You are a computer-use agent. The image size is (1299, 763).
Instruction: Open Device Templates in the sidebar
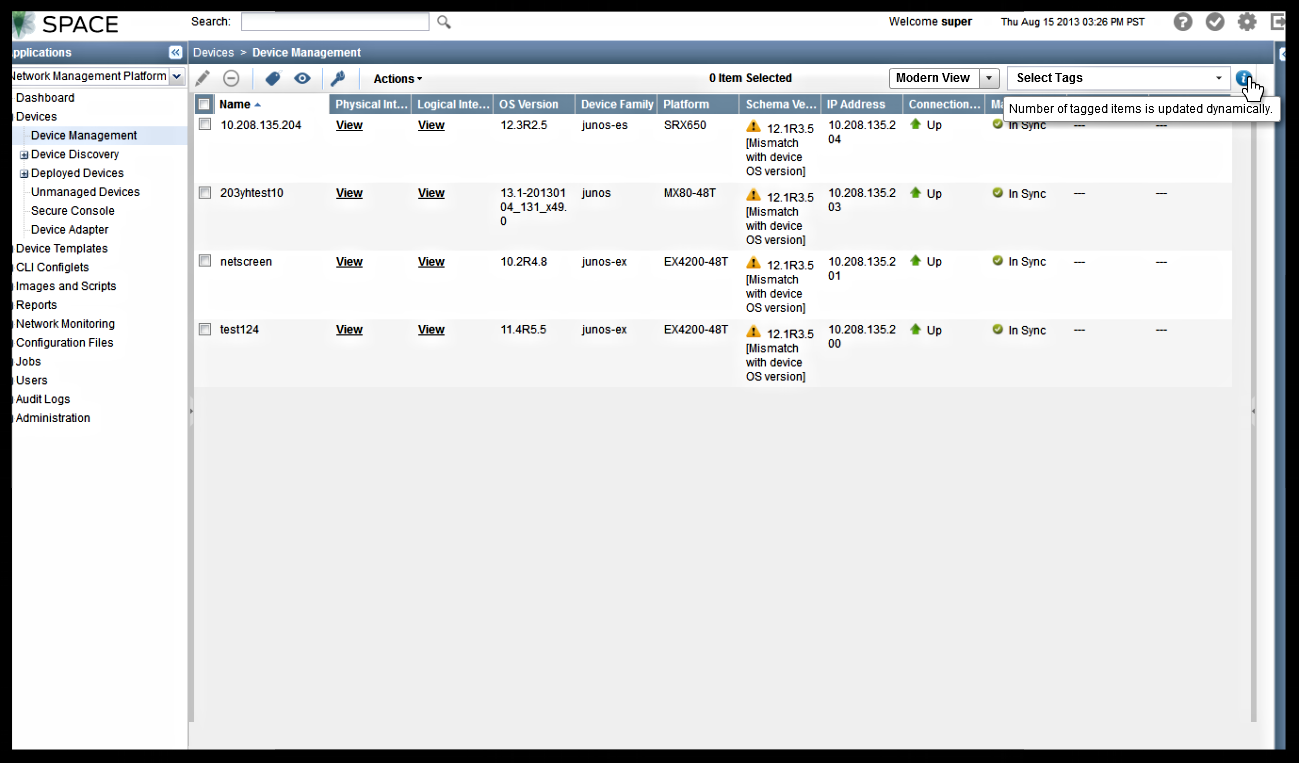pyautogui.click(x=62, y=248)
